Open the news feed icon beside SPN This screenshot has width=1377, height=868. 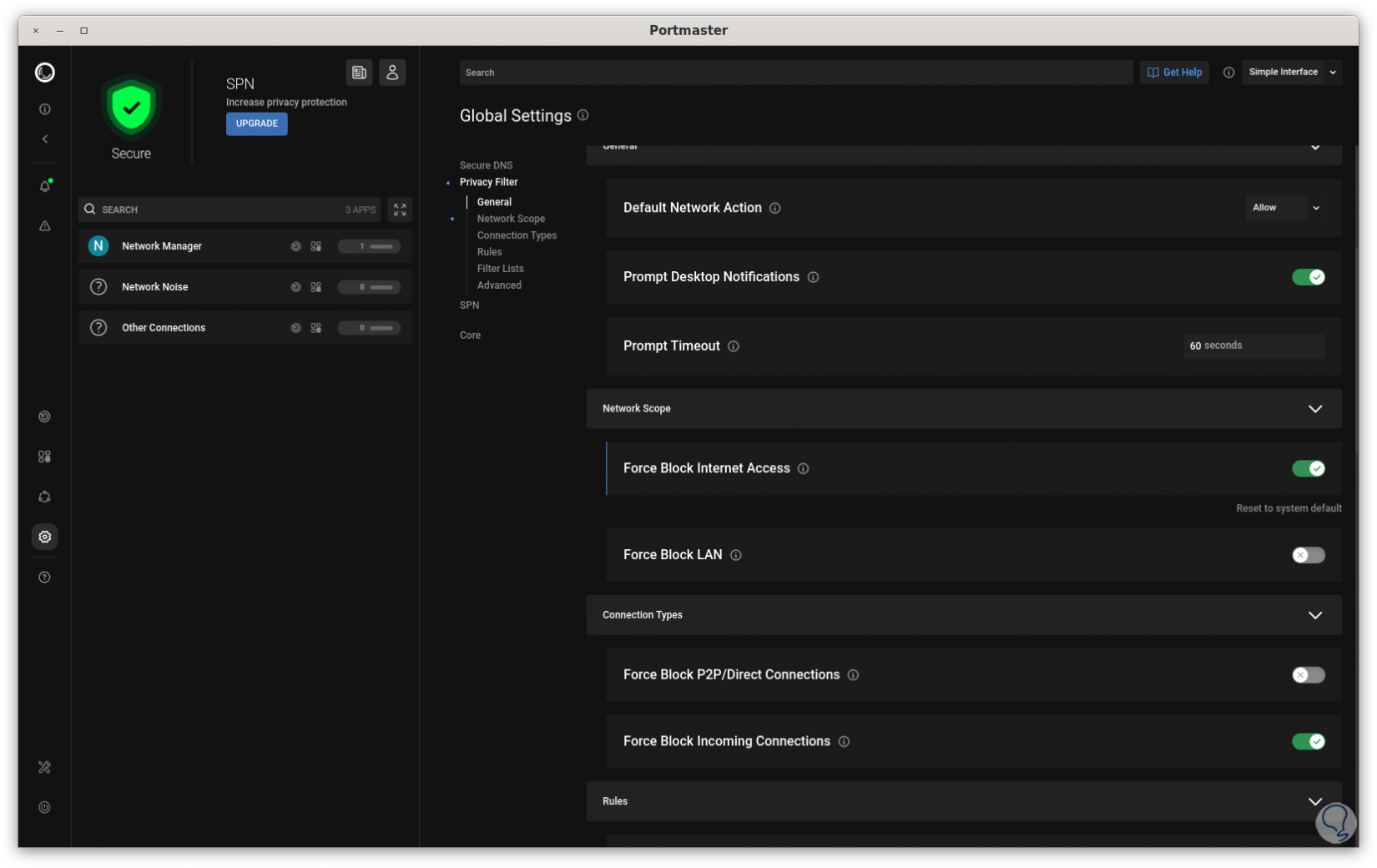pos(360,73)
